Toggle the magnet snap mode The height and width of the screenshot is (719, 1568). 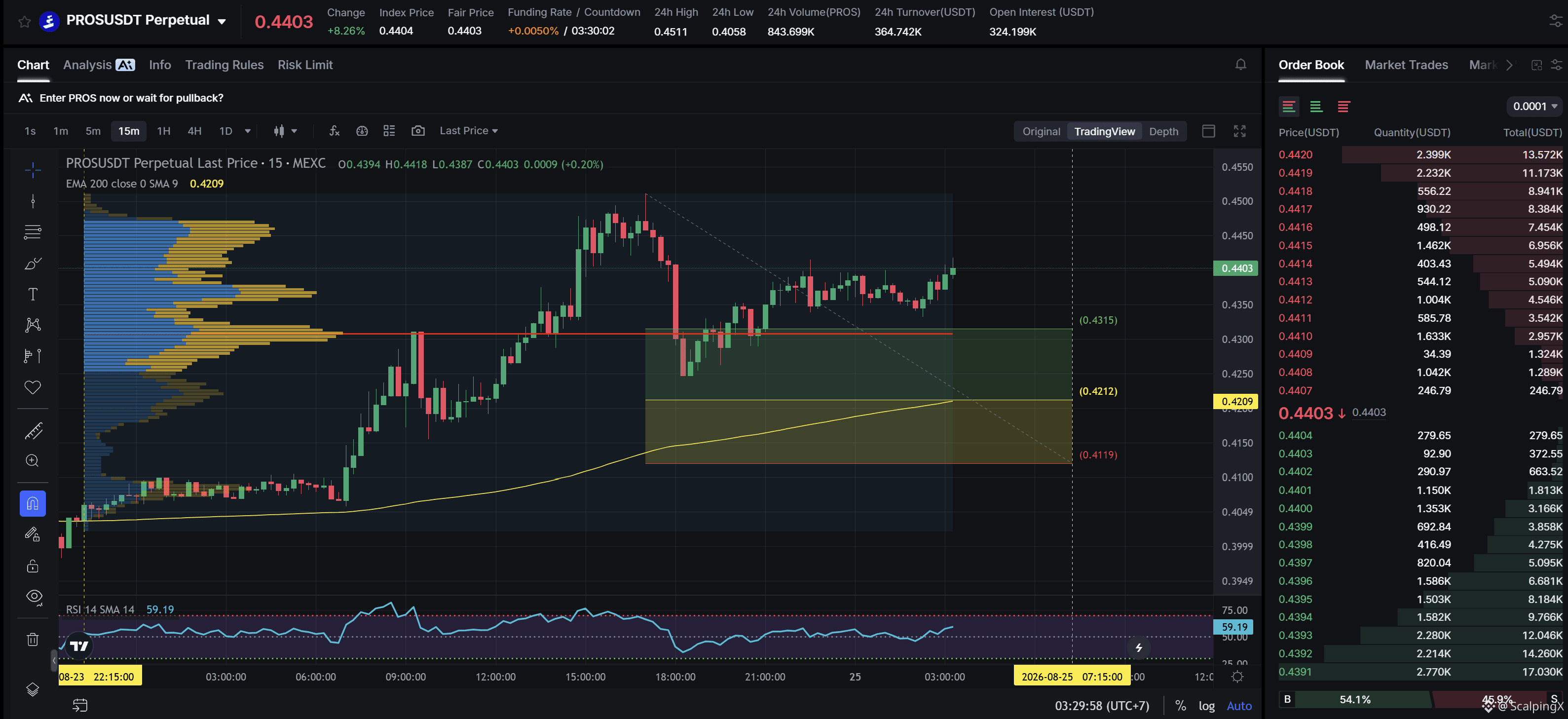[x=33, y=503]
